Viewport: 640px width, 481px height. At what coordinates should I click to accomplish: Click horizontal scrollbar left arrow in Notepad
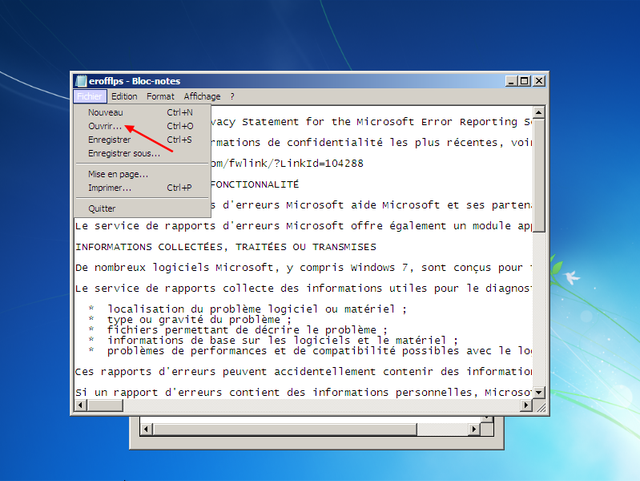pos(80,405)
